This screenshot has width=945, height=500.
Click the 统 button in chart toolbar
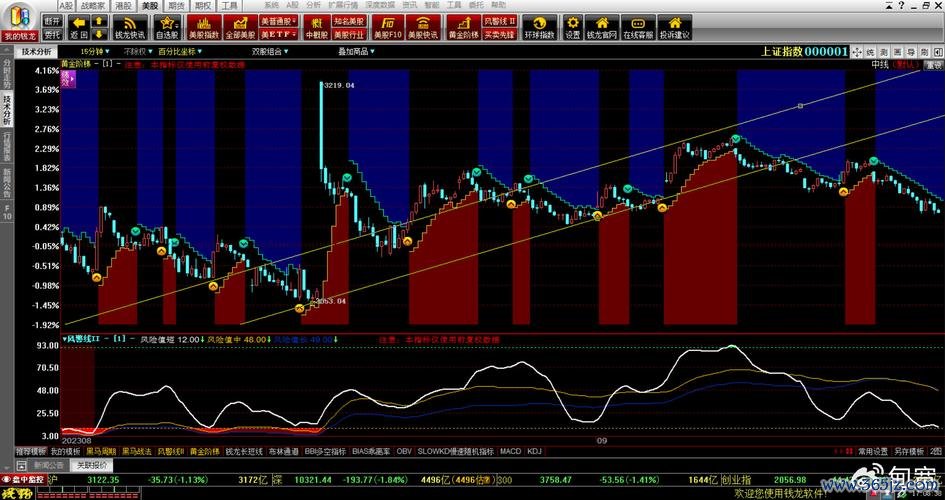click(871, 52)
